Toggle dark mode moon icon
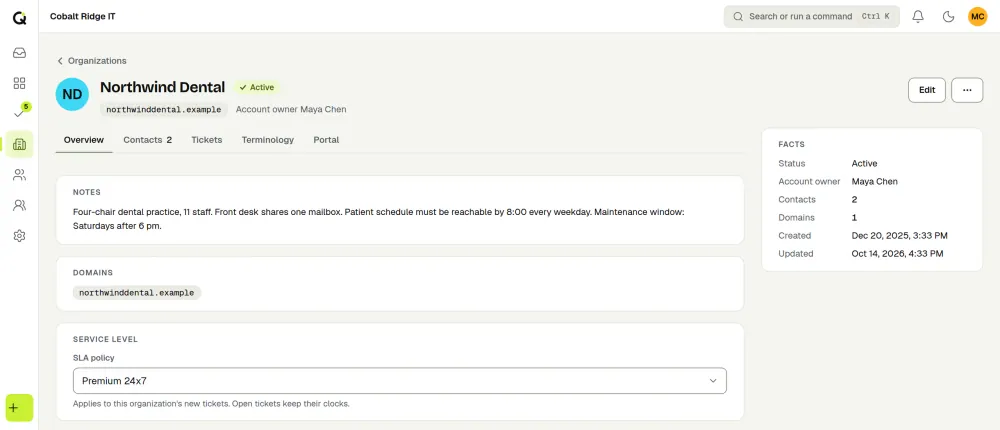The width and height of the screenshot is (1000, 430). 948,17
